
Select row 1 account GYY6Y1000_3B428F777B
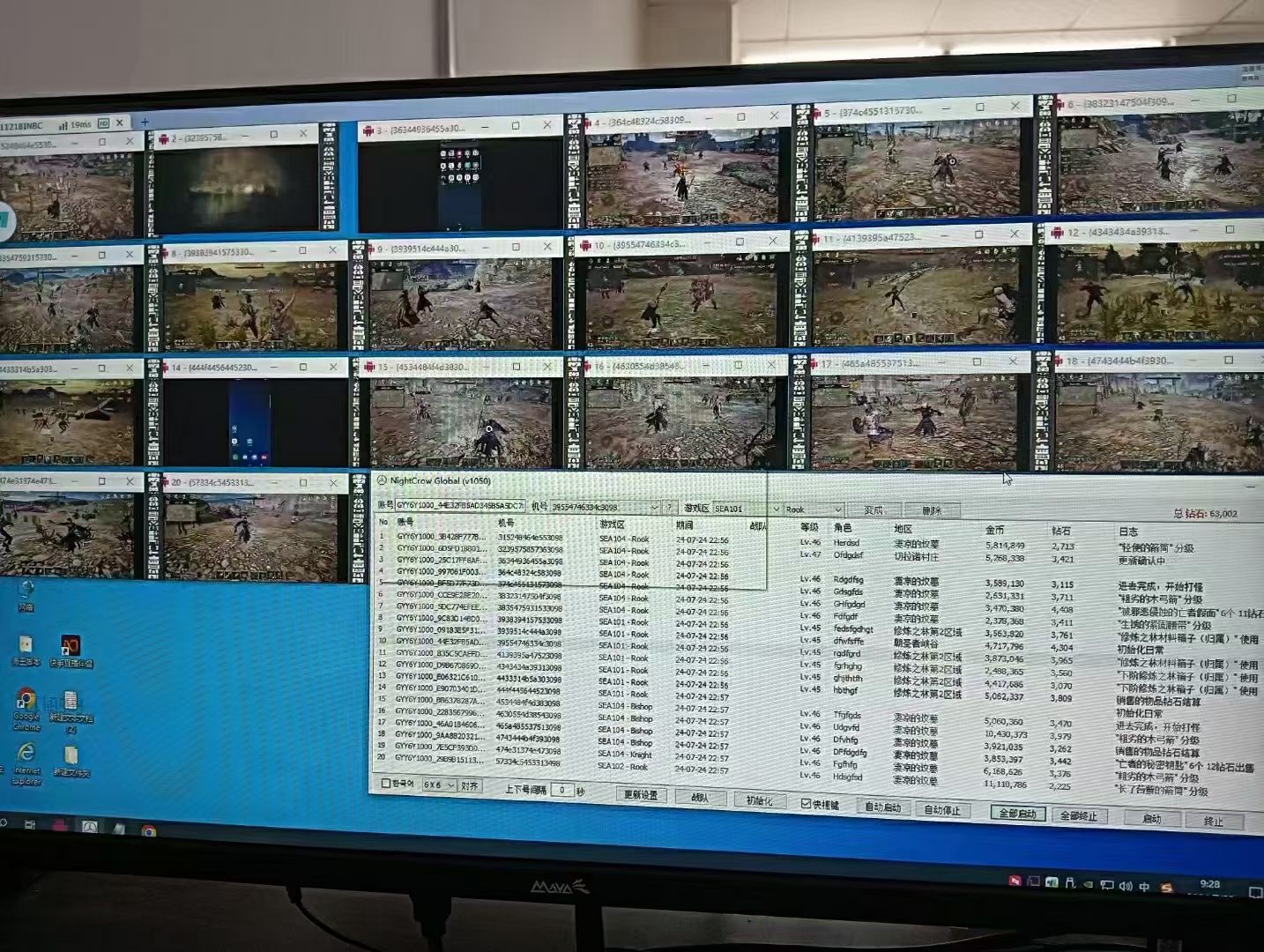[x=441, y=536]
